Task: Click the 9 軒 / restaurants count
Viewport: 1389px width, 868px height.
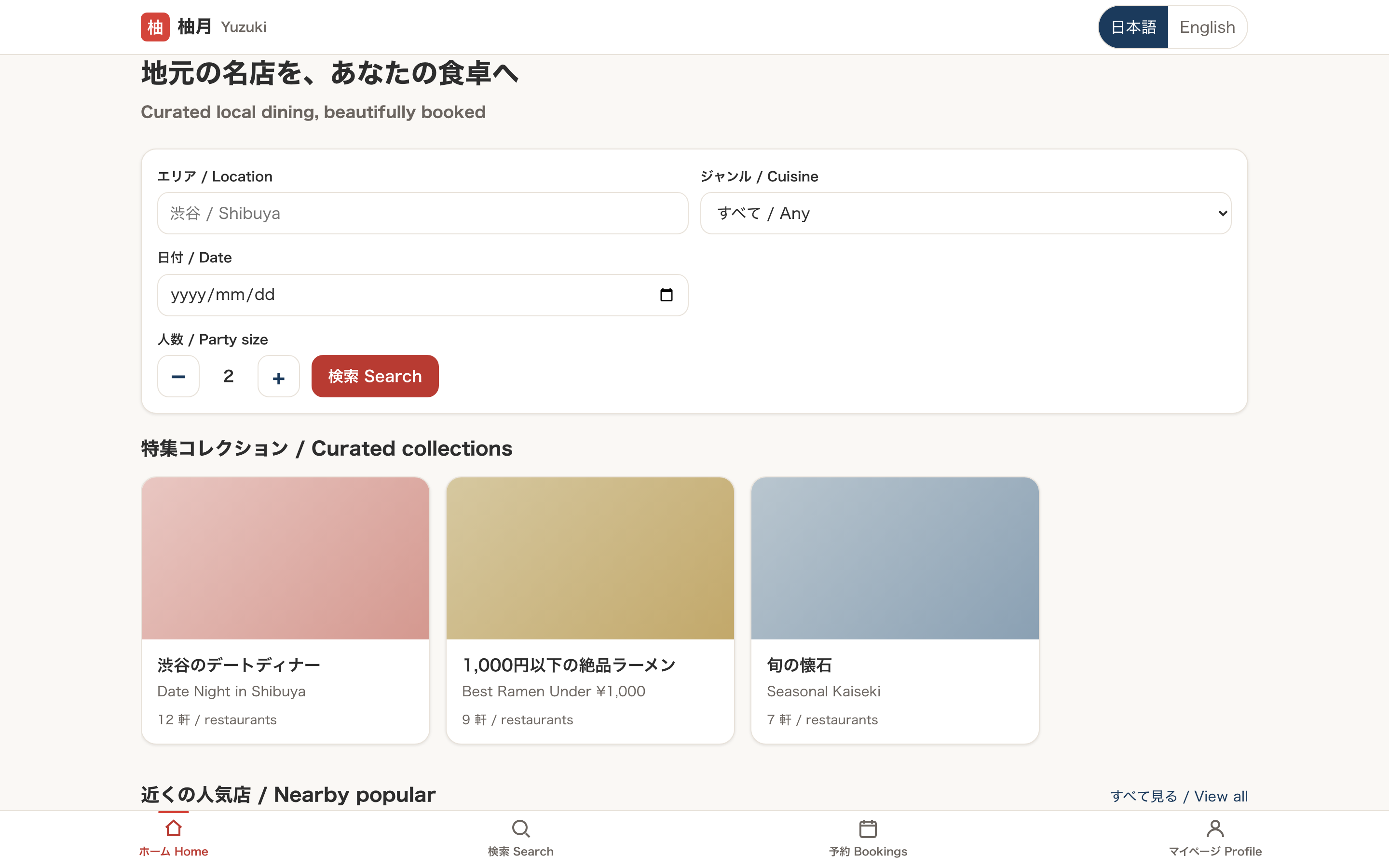Action: pyautogui.click(x=517, y=720)
